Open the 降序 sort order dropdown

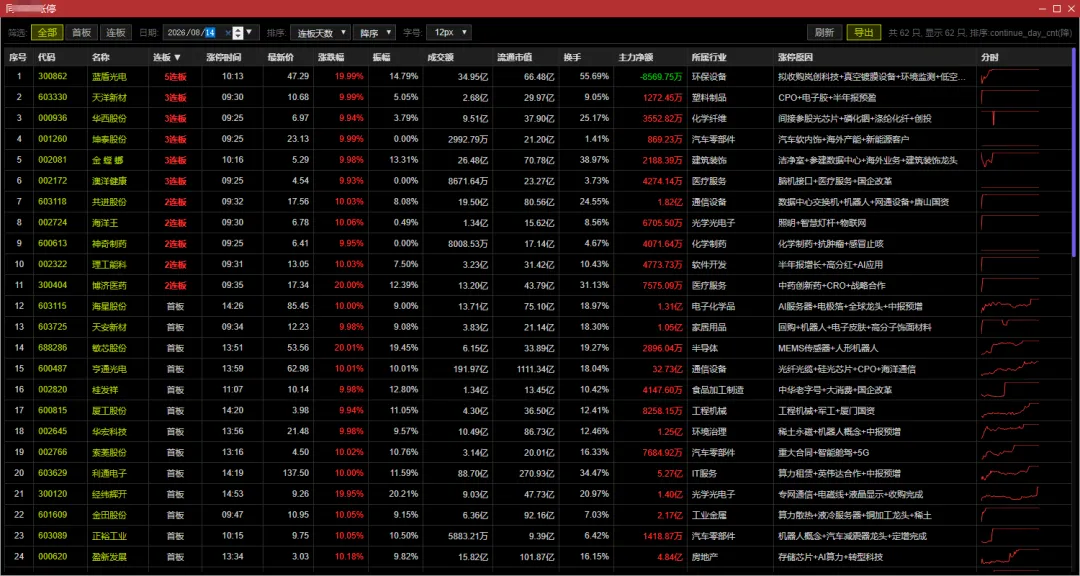(x=374, y=32)
